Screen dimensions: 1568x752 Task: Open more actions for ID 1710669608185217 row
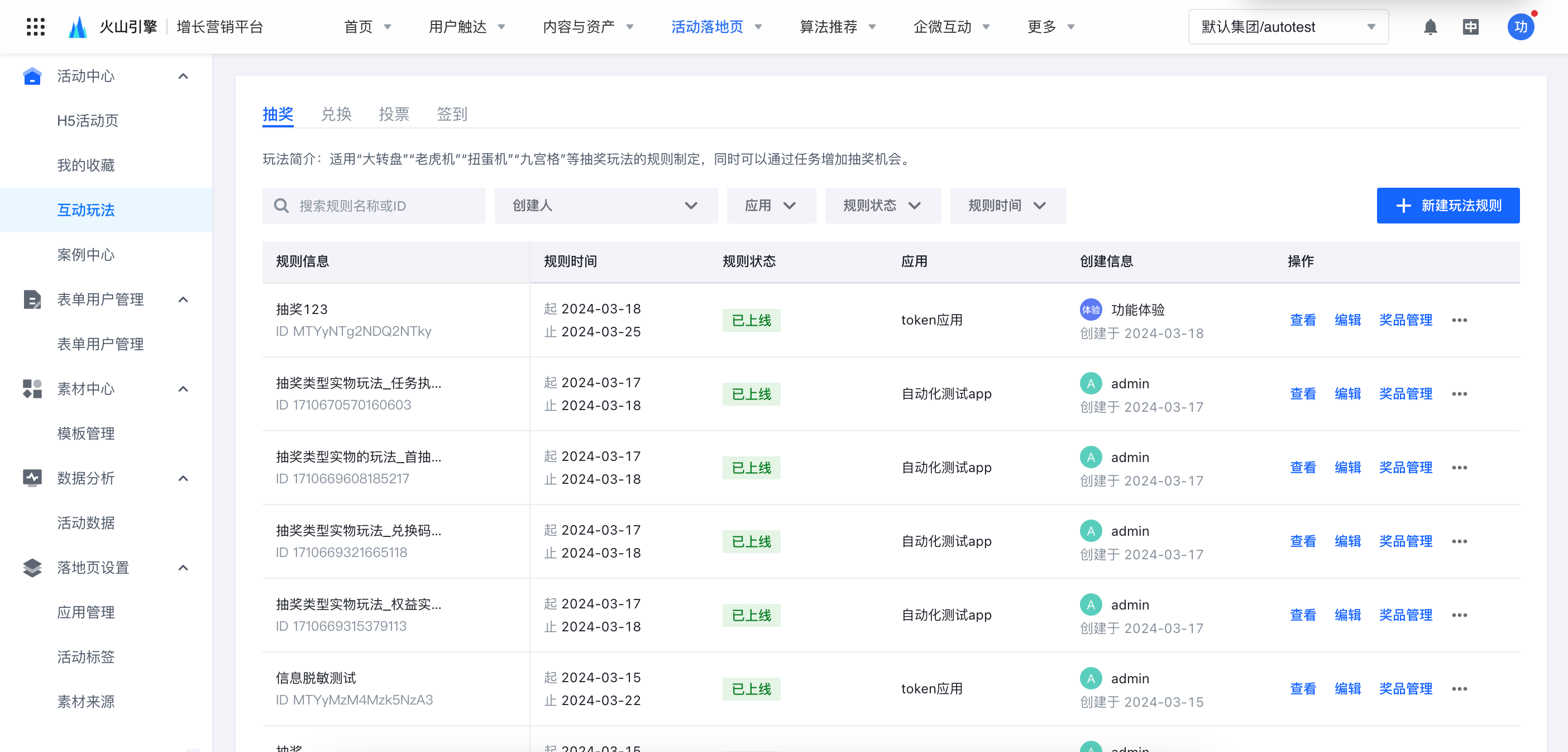coord(1459,468)
